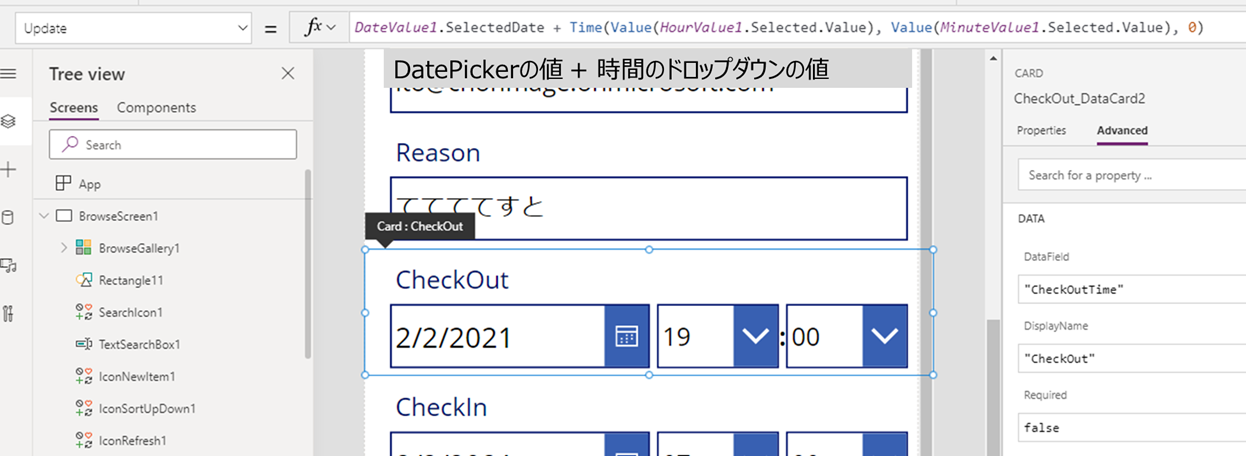Click the Insert plus icon in left rail
The image size is (1246, 456).
[9, 169]
